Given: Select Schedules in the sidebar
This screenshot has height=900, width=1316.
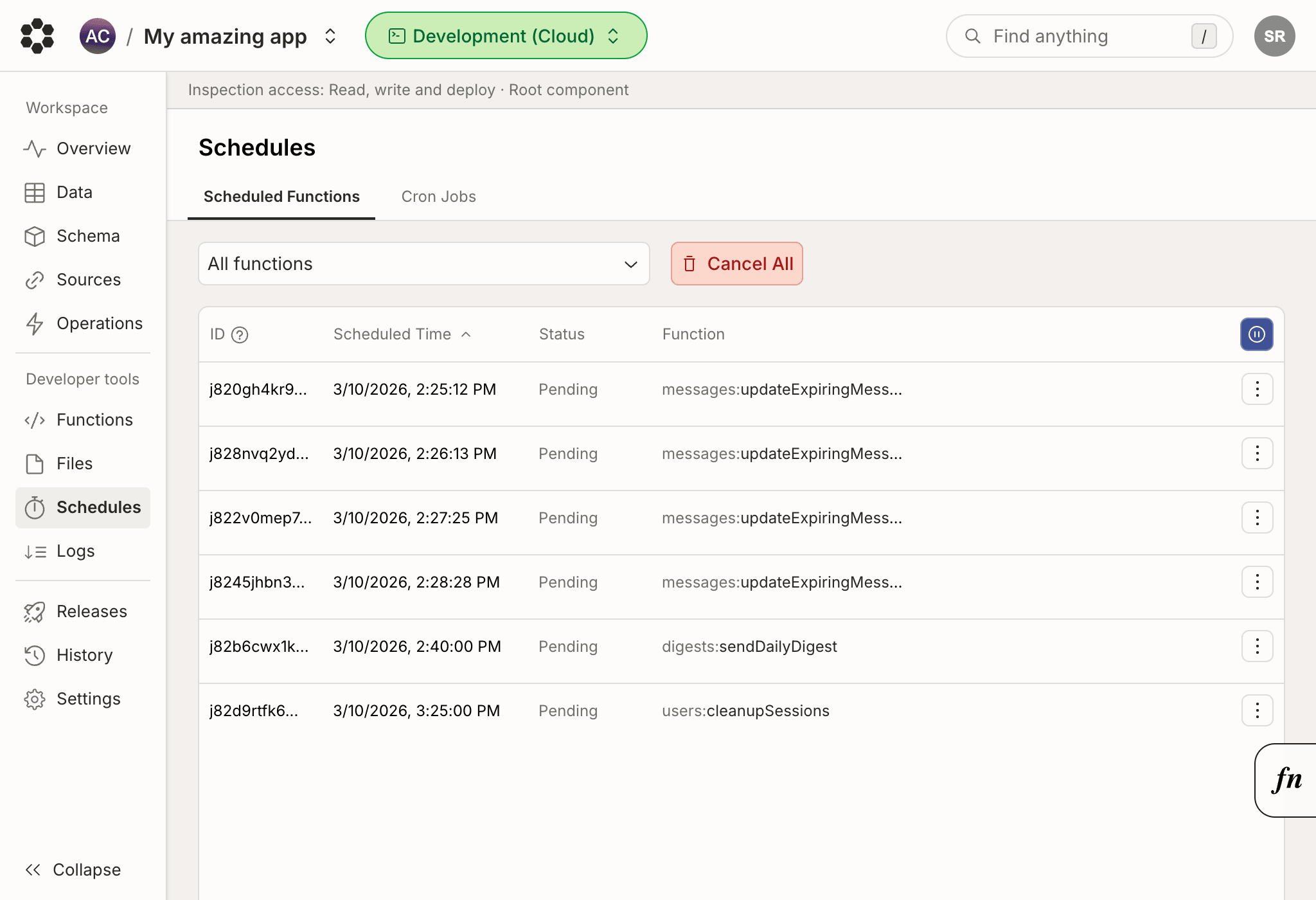Looking at the screenshot, I should [x=83, y=507].
